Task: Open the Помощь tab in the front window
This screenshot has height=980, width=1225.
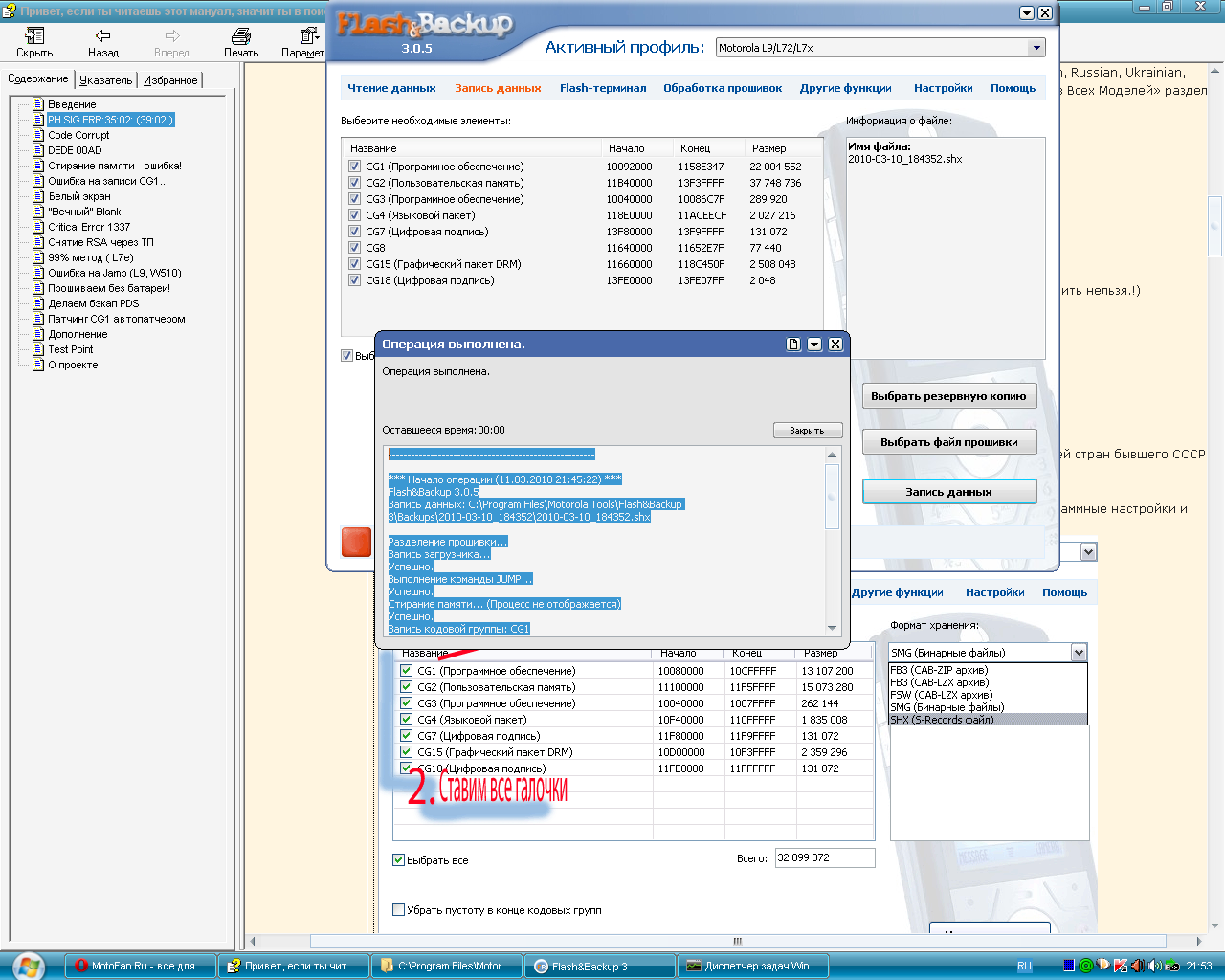Action: tap(1013, 88)
